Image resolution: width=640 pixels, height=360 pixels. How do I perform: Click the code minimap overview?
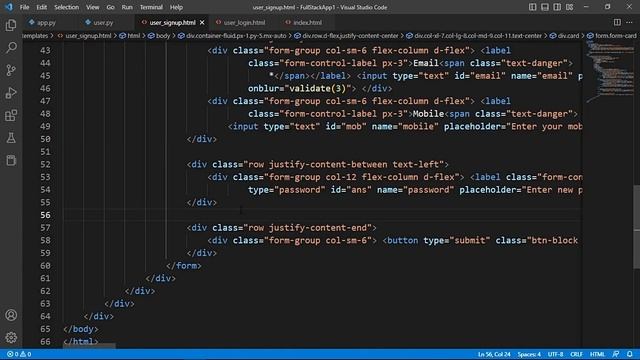pos(609,71)
